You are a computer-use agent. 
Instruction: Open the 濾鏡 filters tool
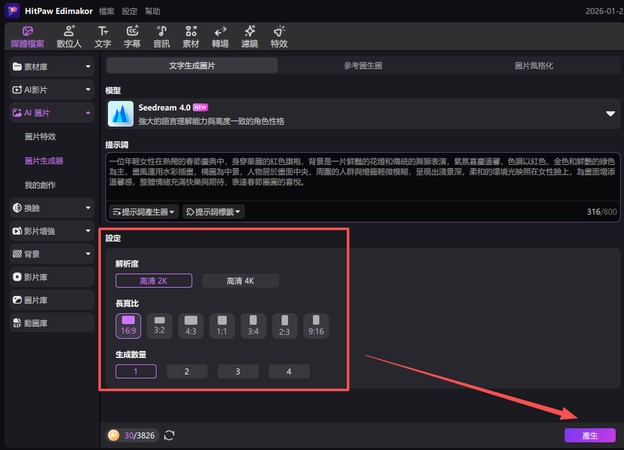pyautogui.click(x=250, y=37)
